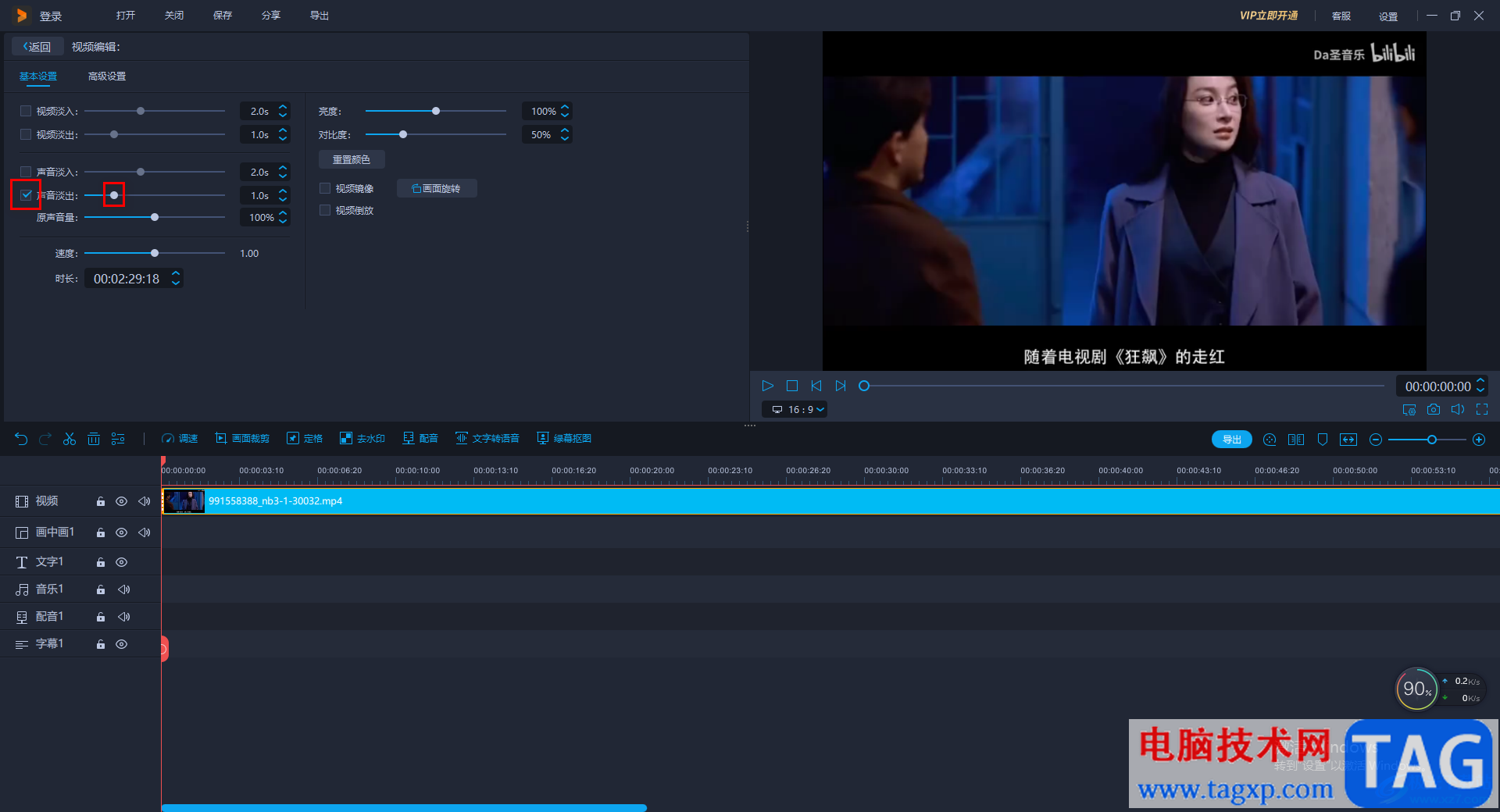This screenshot has width=1500, height=812.
Task: Zoom out the timeline with minus icon
Action: 1376,440
